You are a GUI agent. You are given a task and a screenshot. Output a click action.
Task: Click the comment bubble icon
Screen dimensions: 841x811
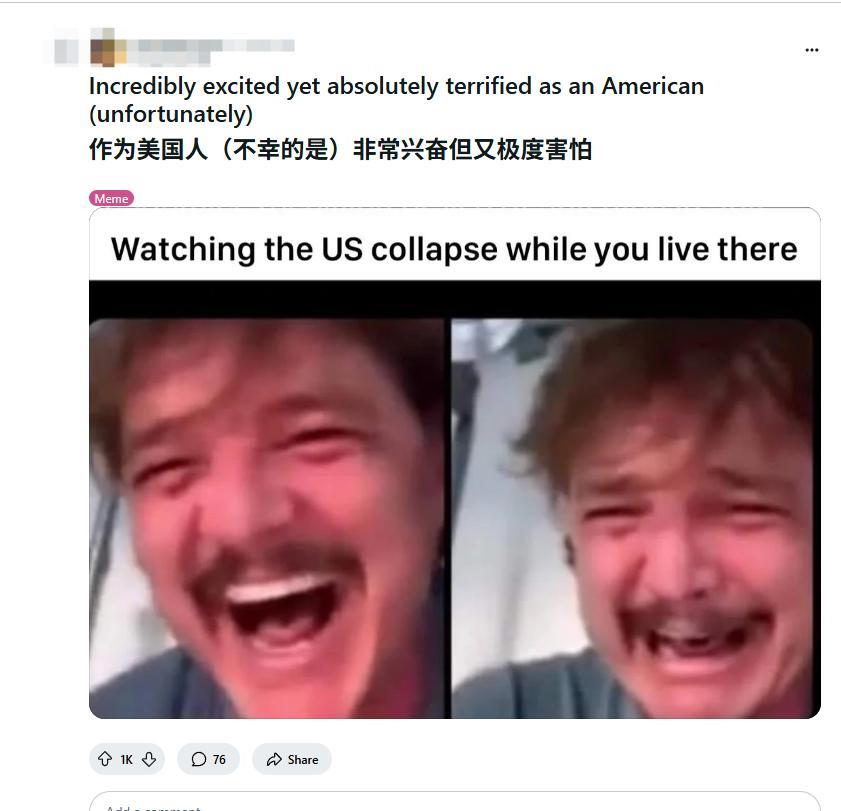click(198, 759)
